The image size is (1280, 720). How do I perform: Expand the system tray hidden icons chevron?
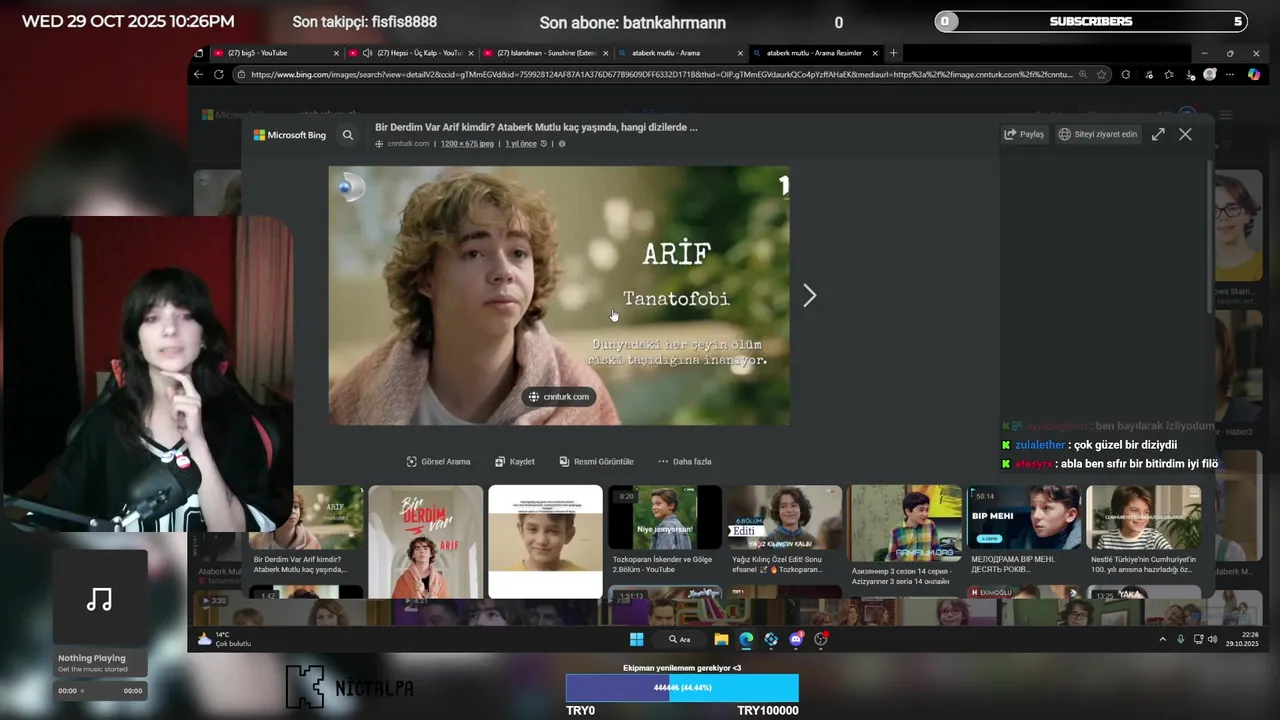(1162, 639)
